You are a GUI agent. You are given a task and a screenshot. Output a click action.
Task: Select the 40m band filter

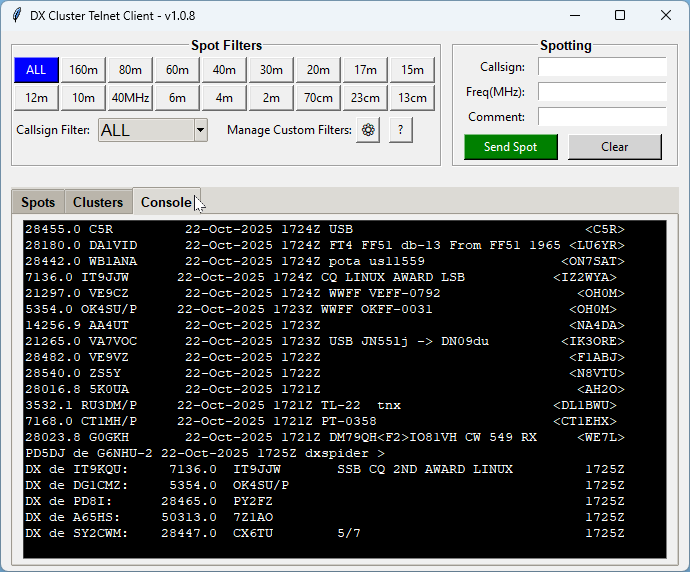[x=224, y=70]
